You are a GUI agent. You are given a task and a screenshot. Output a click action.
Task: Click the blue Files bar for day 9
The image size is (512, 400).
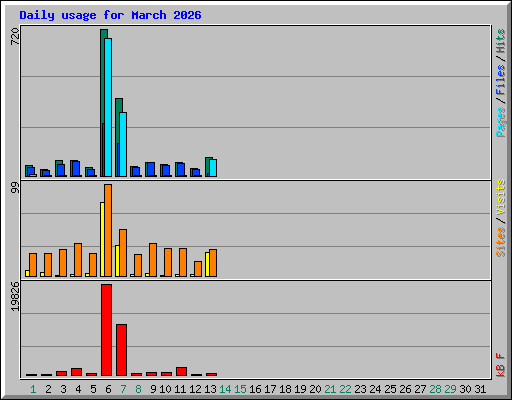coord(151,169)
